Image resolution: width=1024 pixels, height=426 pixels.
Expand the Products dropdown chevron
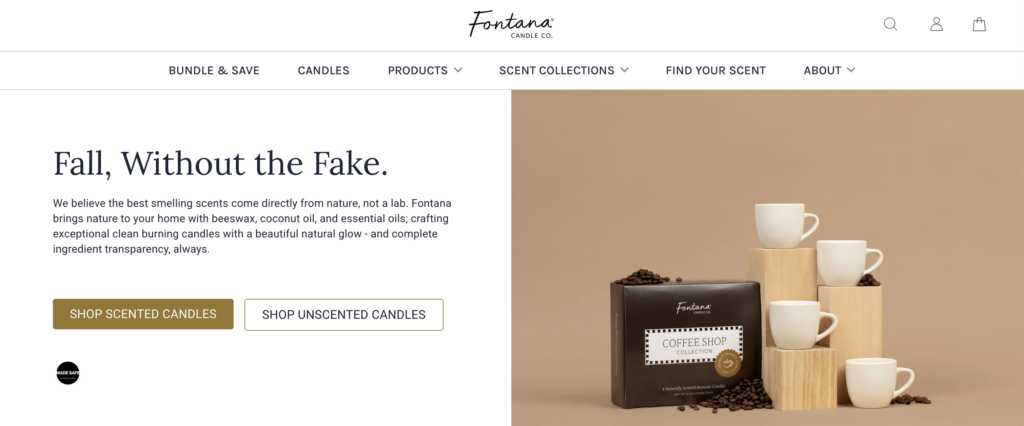458,70
